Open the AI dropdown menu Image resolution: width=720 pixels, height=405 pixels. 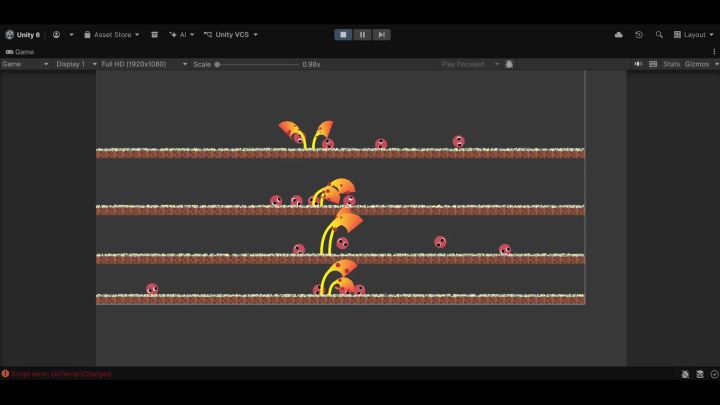[182, 34]
